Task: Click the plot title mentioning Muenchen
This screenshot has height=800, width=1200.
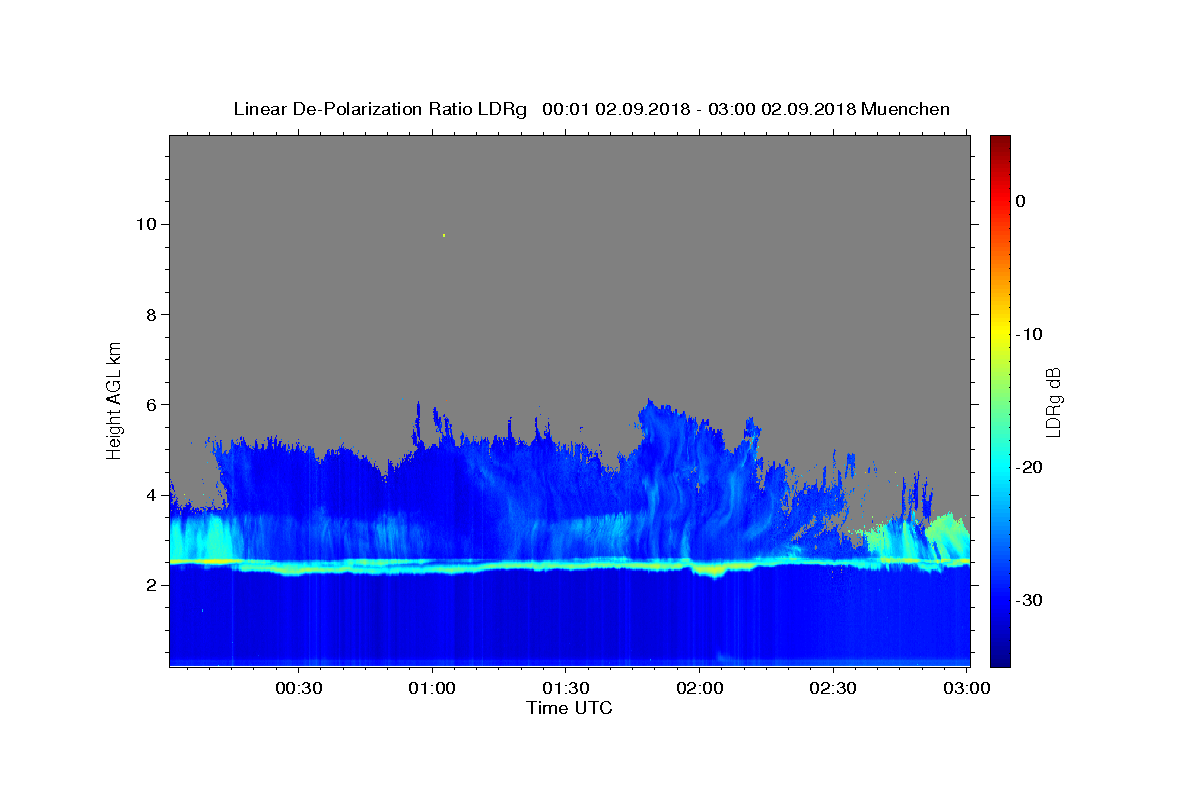Action: pos(591,109)
